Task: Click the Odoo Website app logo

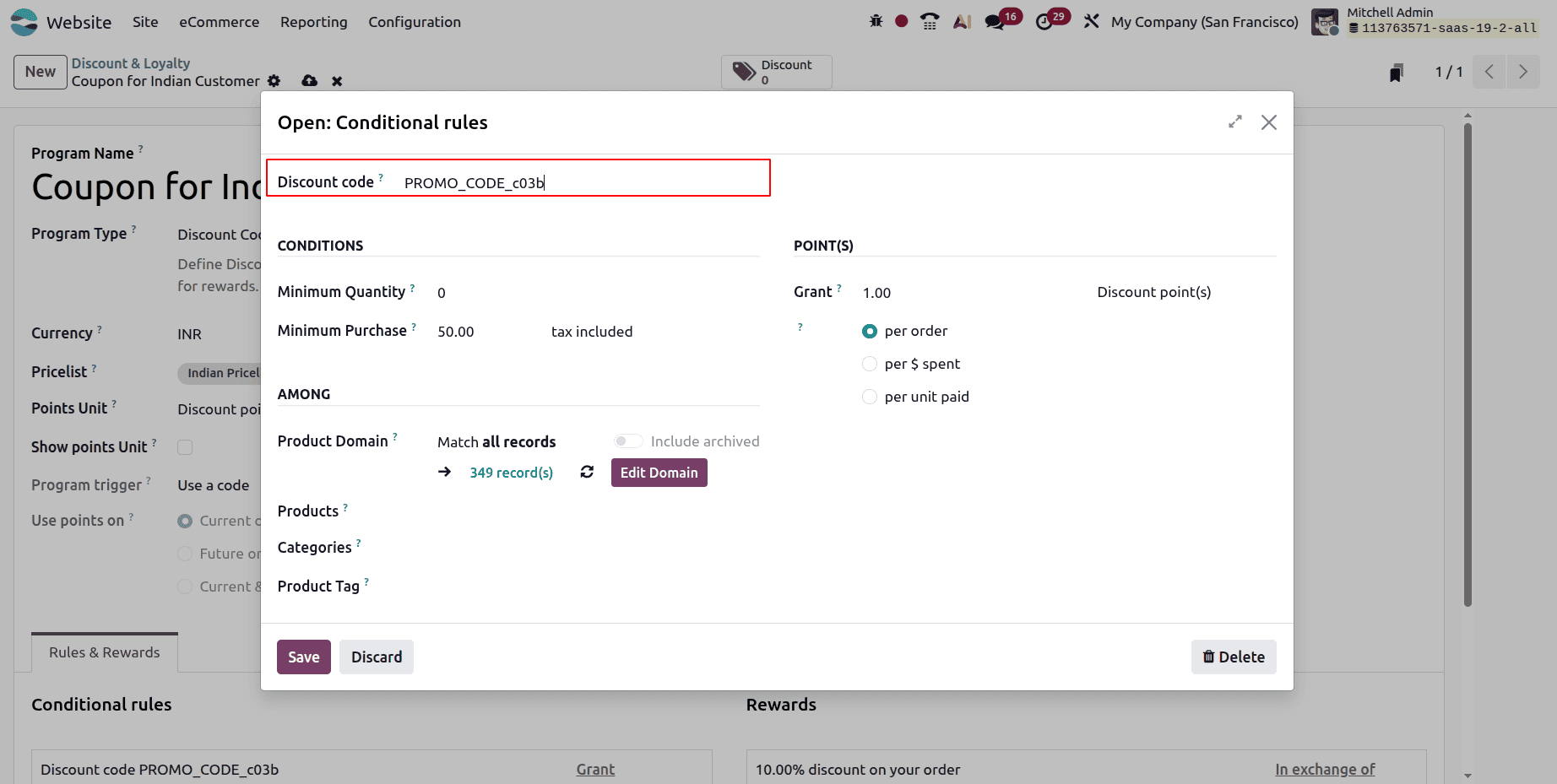Action: tap(24, 22)
